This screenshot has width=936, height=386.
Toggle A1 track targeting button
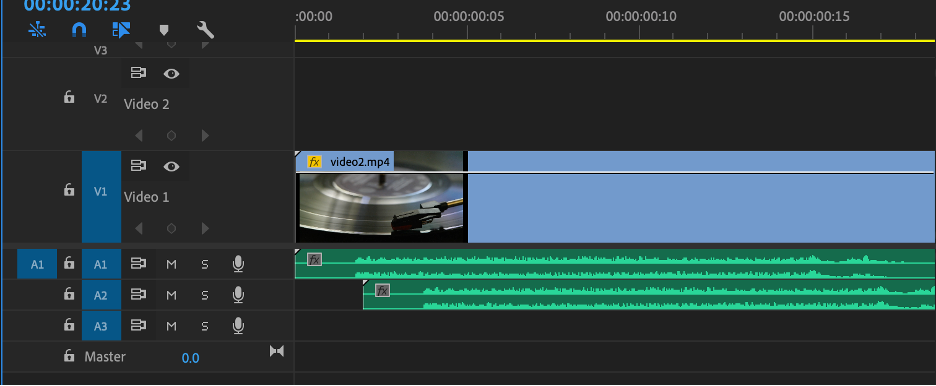pyautogui.click(x=101, y=264)
